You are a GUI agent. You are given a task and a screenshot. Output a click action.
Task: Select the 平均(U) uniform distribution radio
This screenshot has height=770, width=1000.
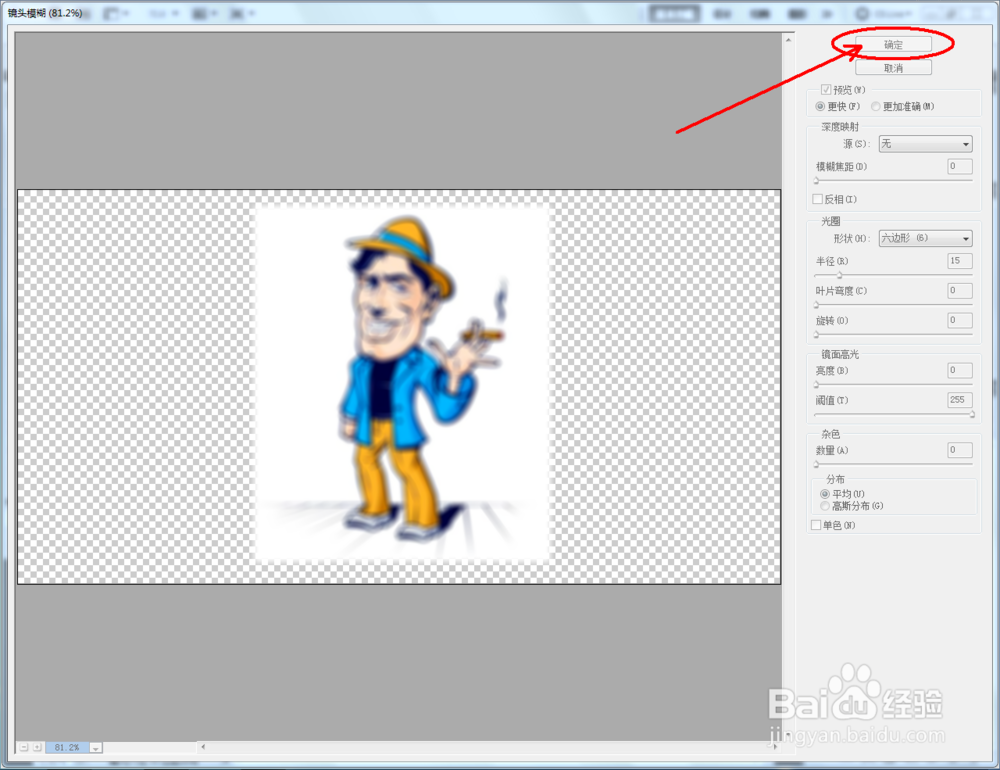click(x=825, y=494)
